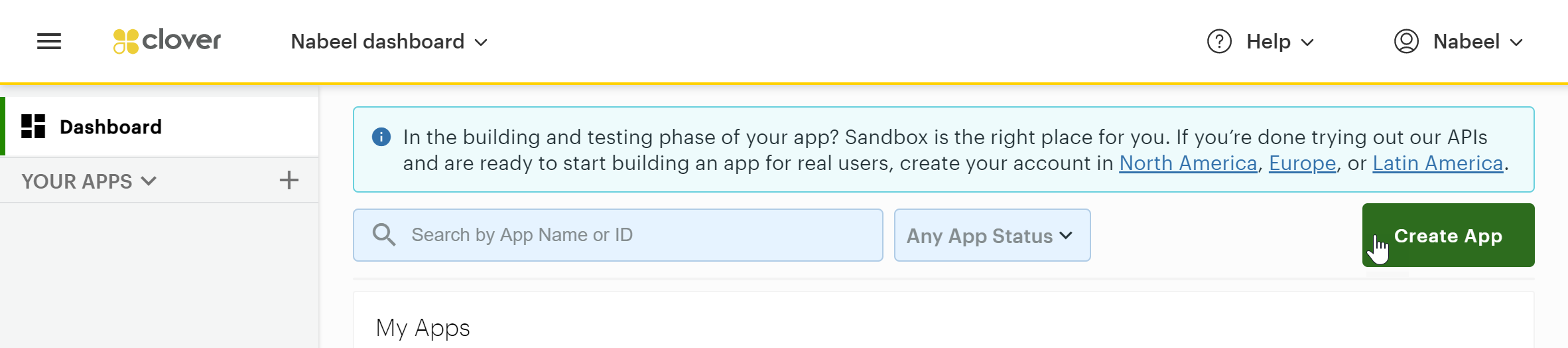1568x348 pixels.
Task: Open the Help dropdown menu
Action: click(1280, 42)
